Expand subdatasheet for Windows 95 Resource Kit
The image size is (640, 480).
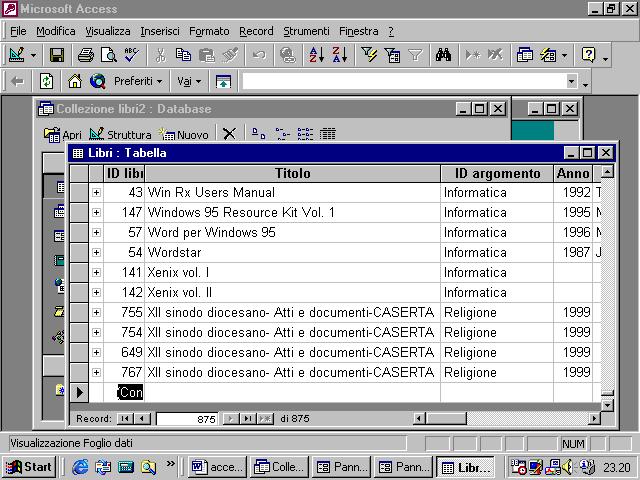click(x=96, y=212)
